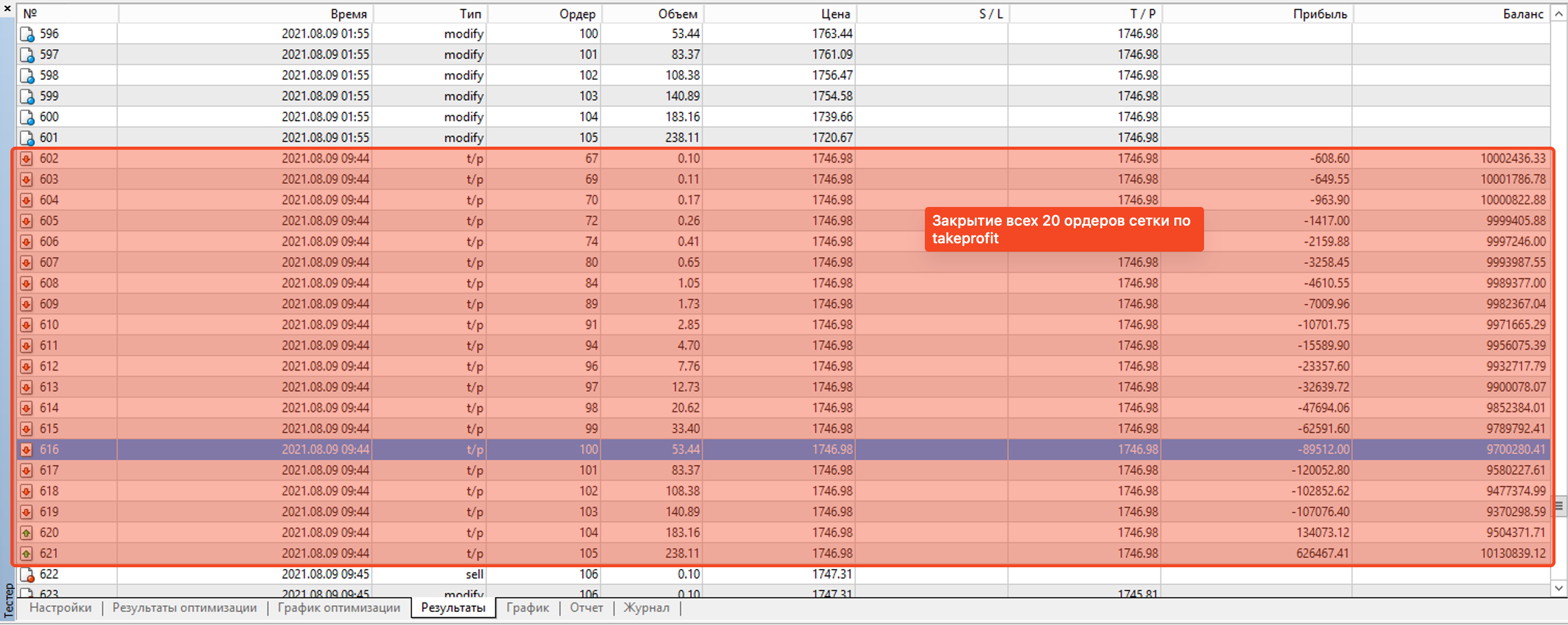Click the red t/p icon of row 610
Image resolution: width=1568 pixels, height=625 pixels.
[26, 325]
